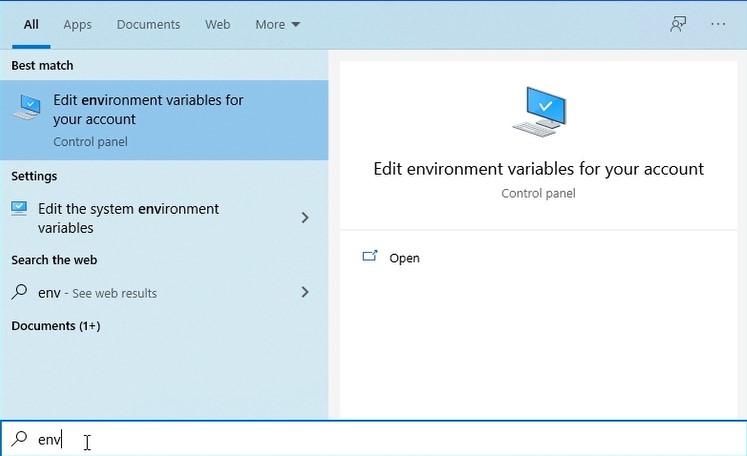Click the Open icon in preview pane

tap(370, 257)
